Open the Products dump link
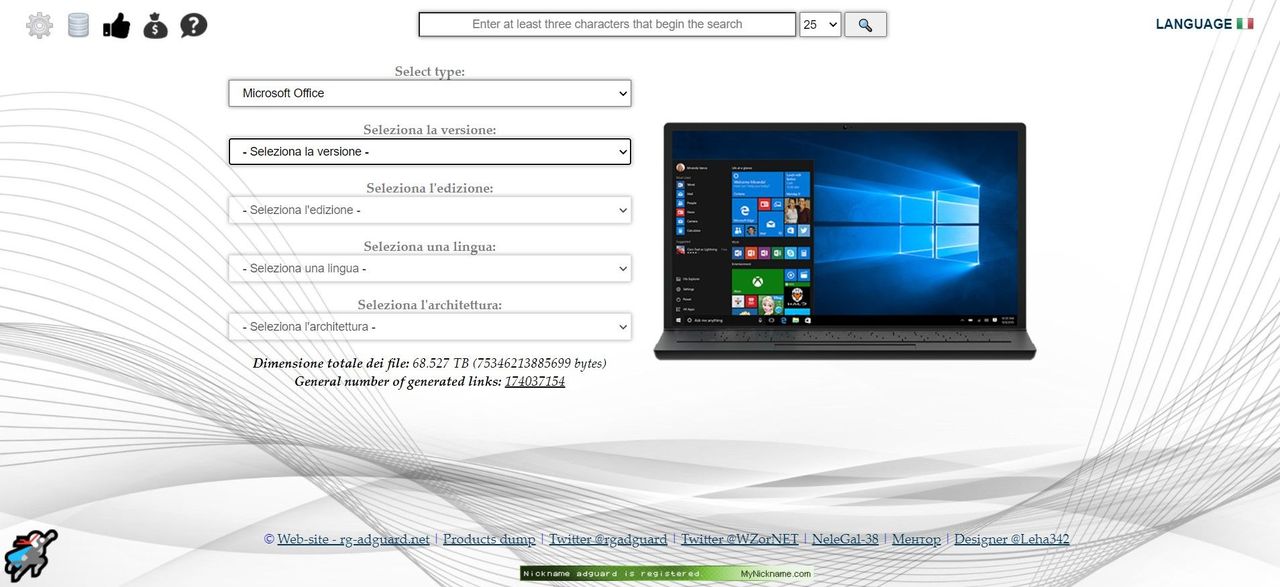 [489, 539]
